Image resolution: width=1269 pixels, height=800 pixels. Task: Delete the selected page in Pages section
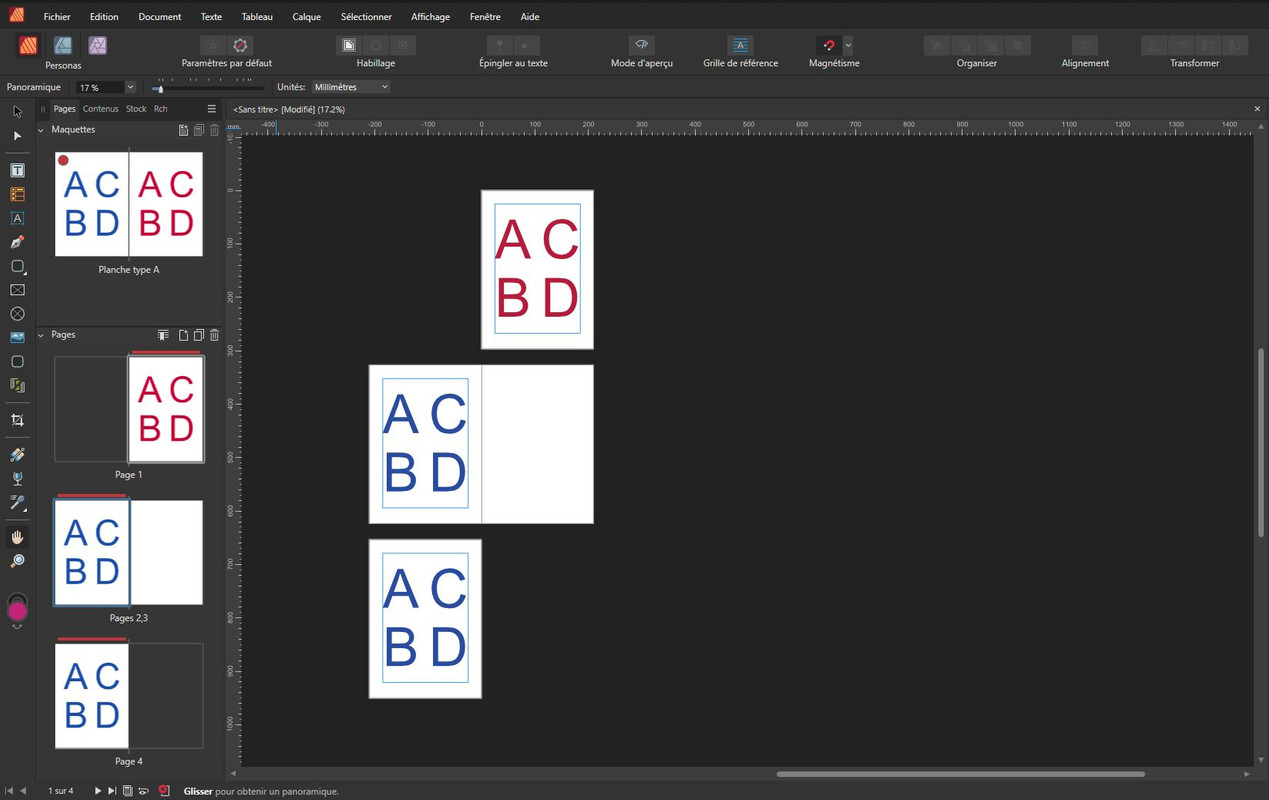coord(214,335)
